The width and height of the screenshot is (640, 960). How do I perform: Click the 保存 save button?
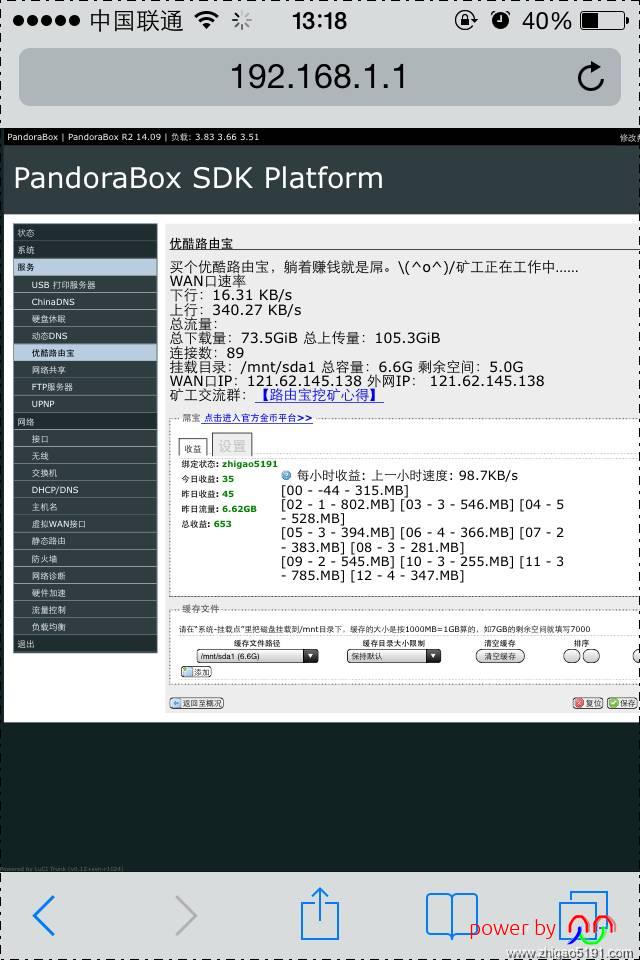[x=622, y=703]
